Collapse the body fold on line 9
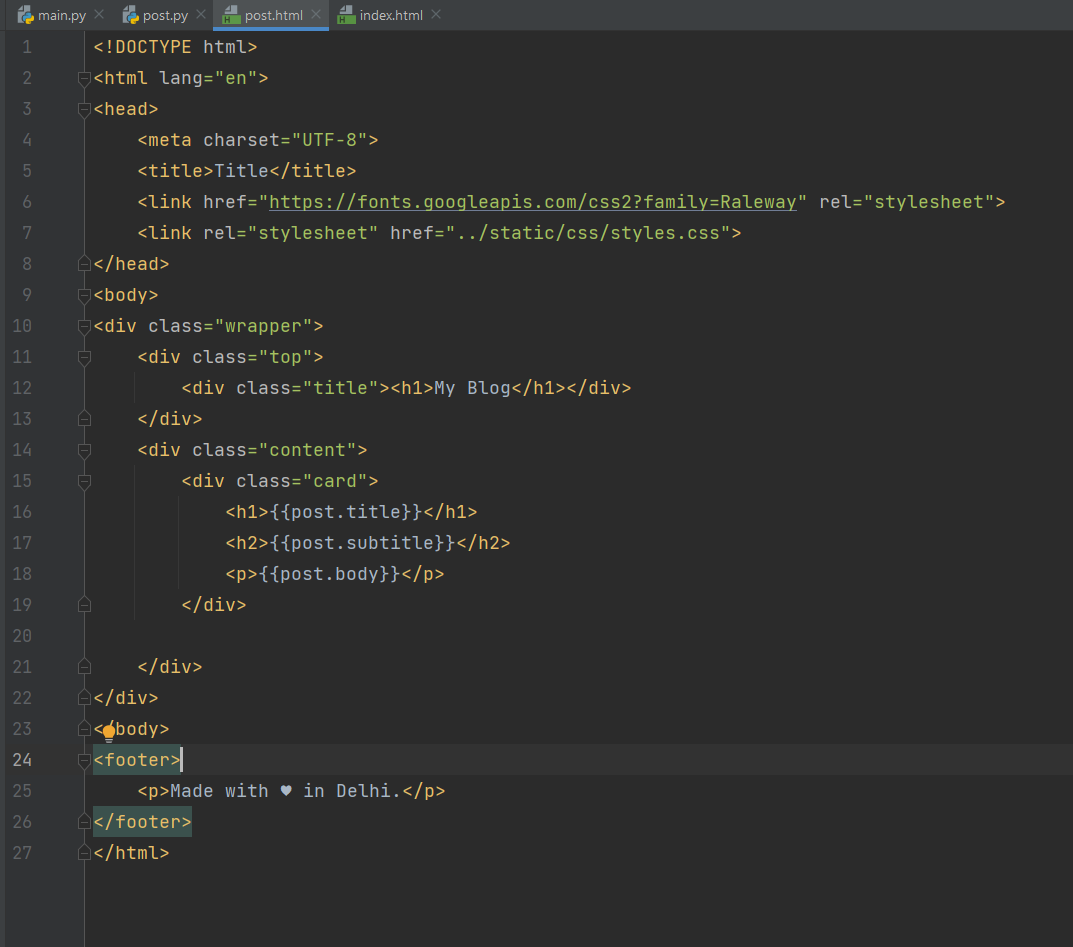The image size is (1073, 947). point(84,295)
